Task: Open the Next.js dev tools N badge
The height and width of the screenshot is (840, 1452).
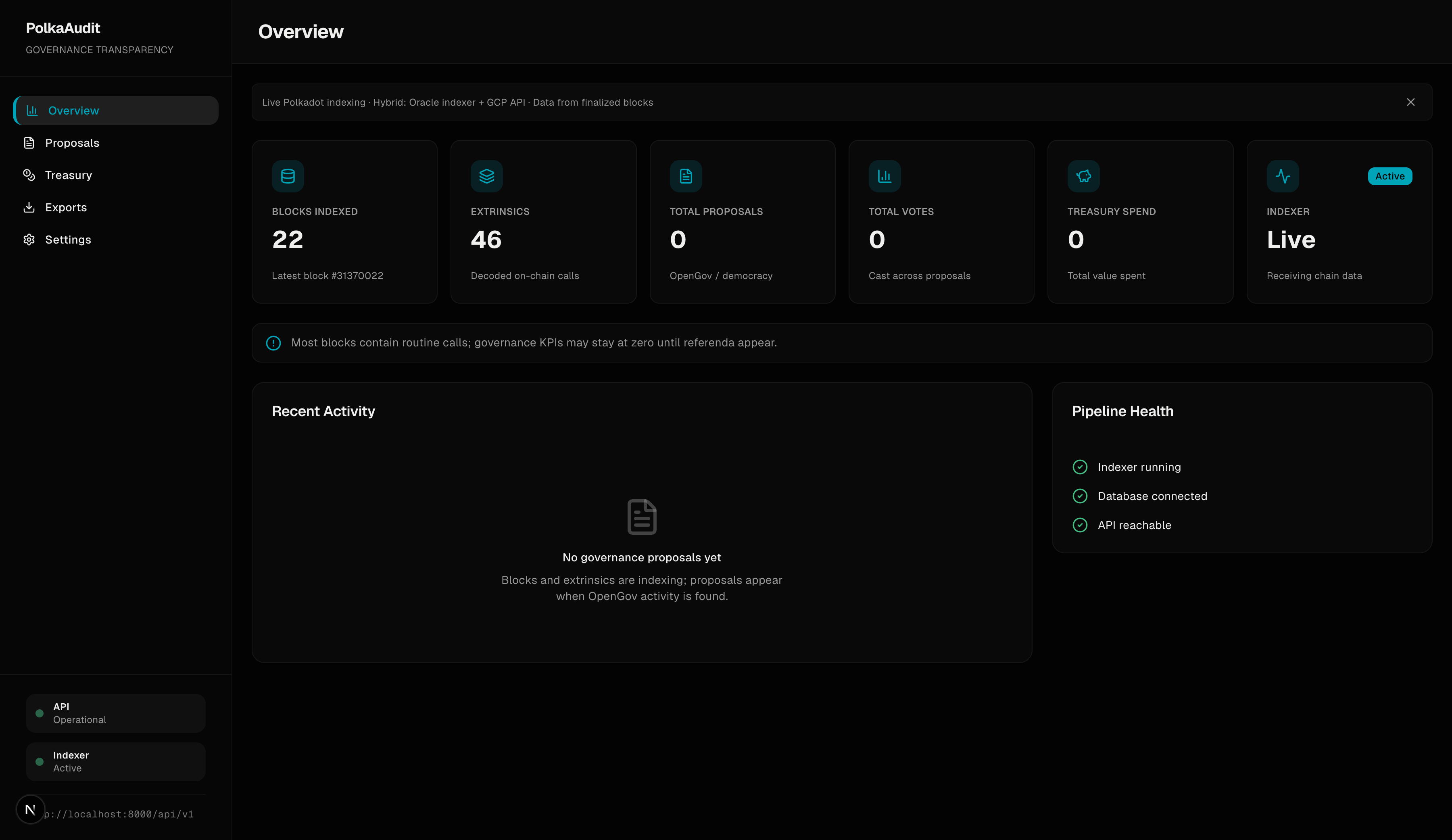Action: point(31,809)
